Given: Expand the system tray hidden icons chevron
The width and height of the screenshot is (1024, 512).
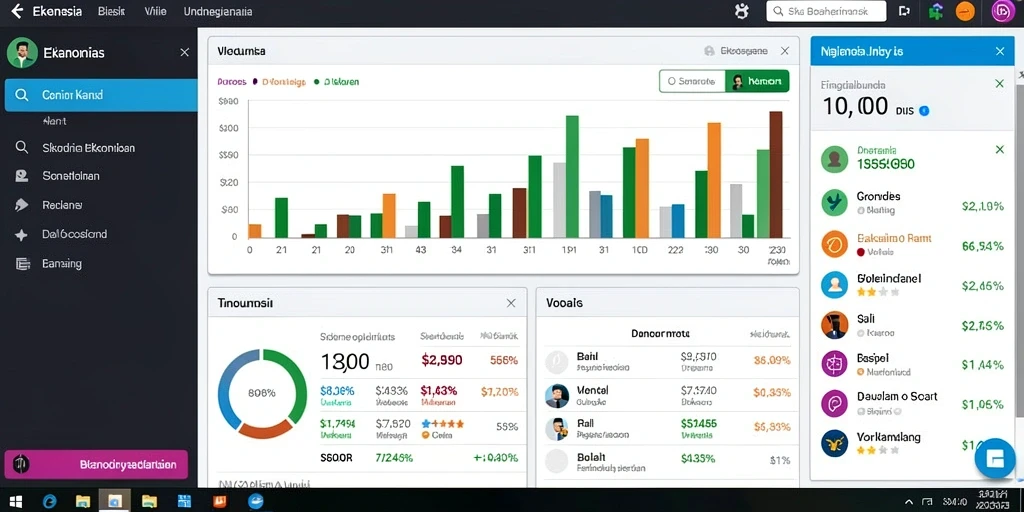Looking at the screenshot, I should pos(909,502).
